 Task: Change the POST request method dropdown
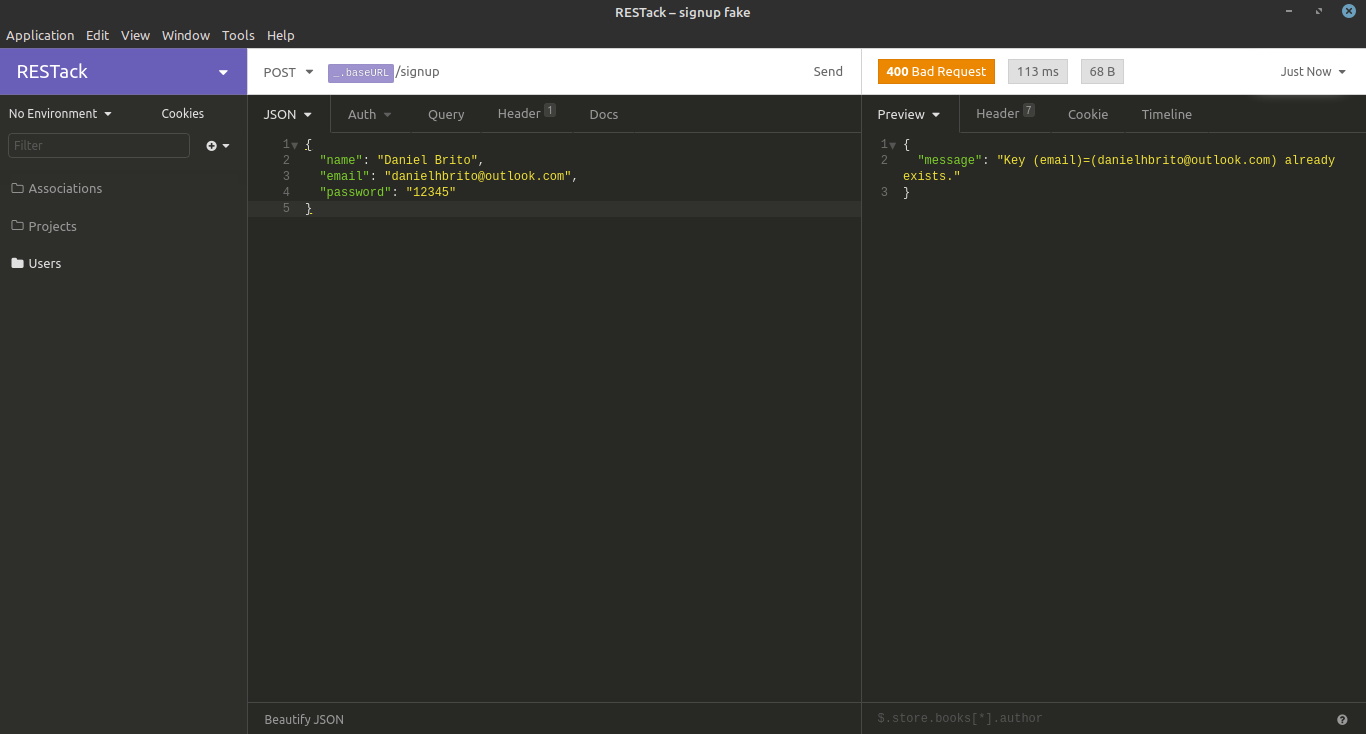288,72
